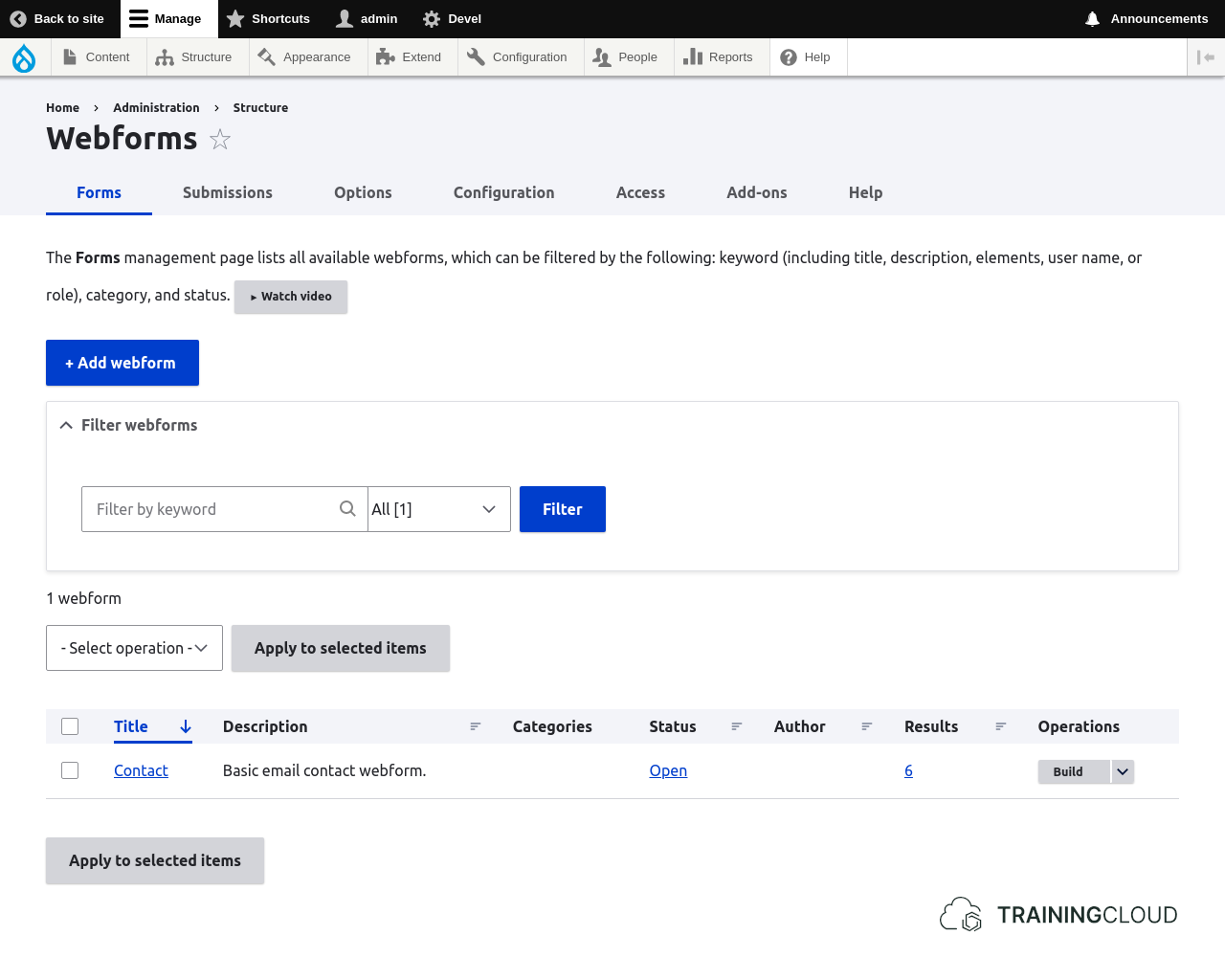Sort table by Description column
The width and height of the screenshot is (1225, 980).
[265, 726]
